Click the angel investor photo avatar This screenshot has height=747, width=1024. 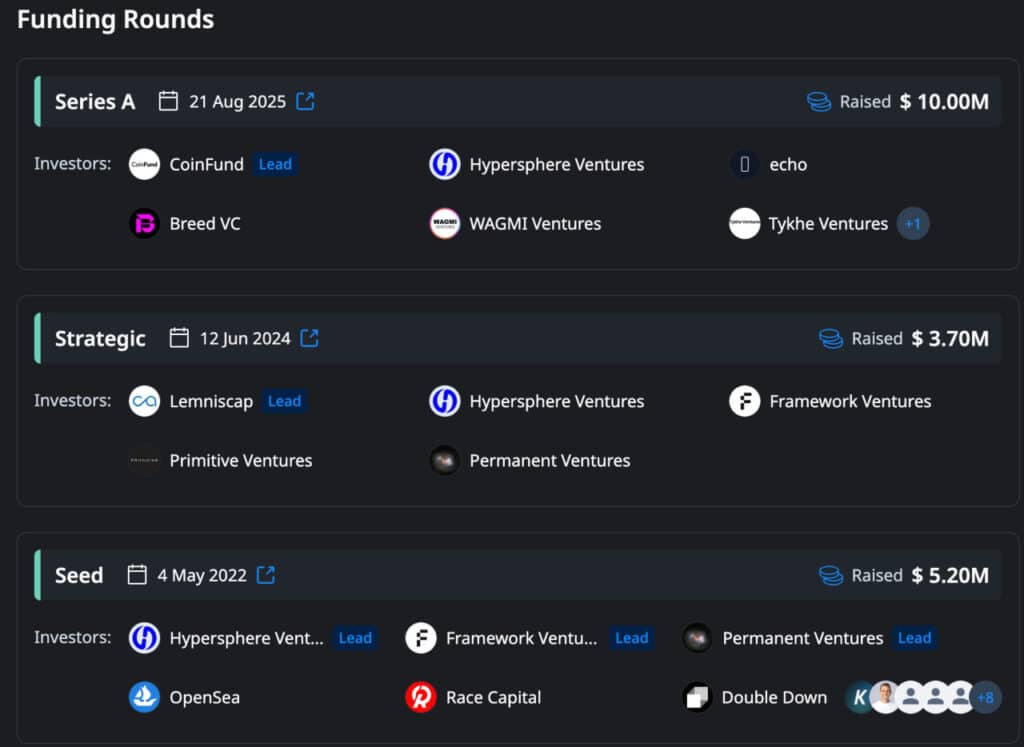(884, 697)
